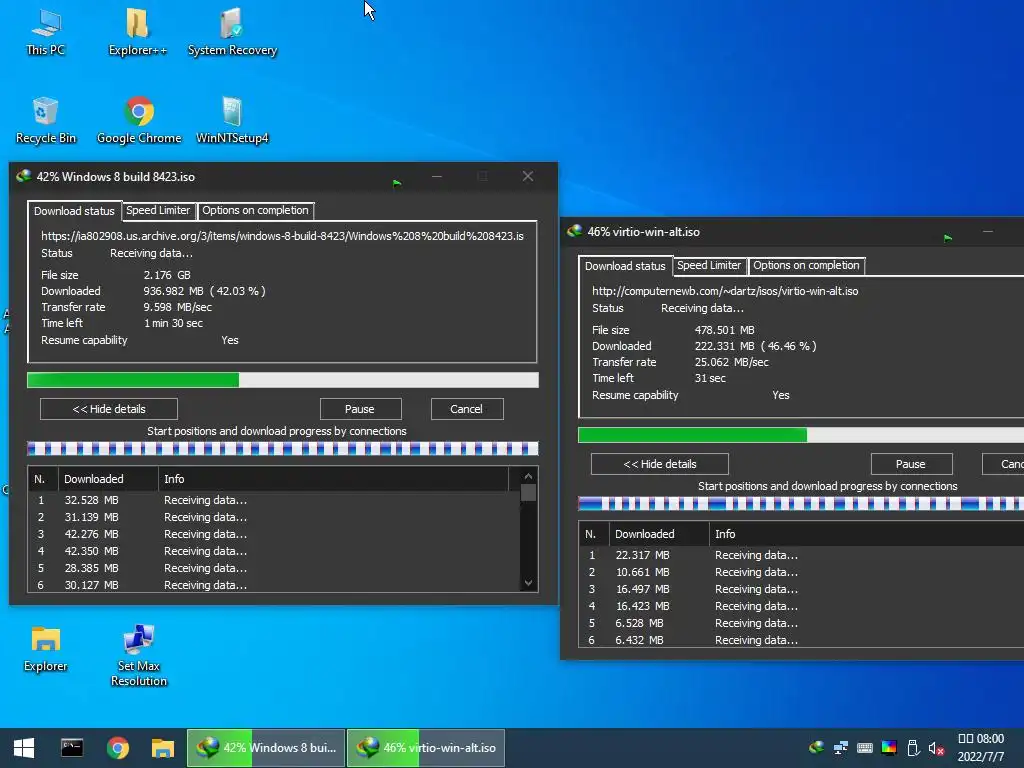Screen dimensions: 1024x768
Task: Click the IDM tray icon
Action: (816, 748)
